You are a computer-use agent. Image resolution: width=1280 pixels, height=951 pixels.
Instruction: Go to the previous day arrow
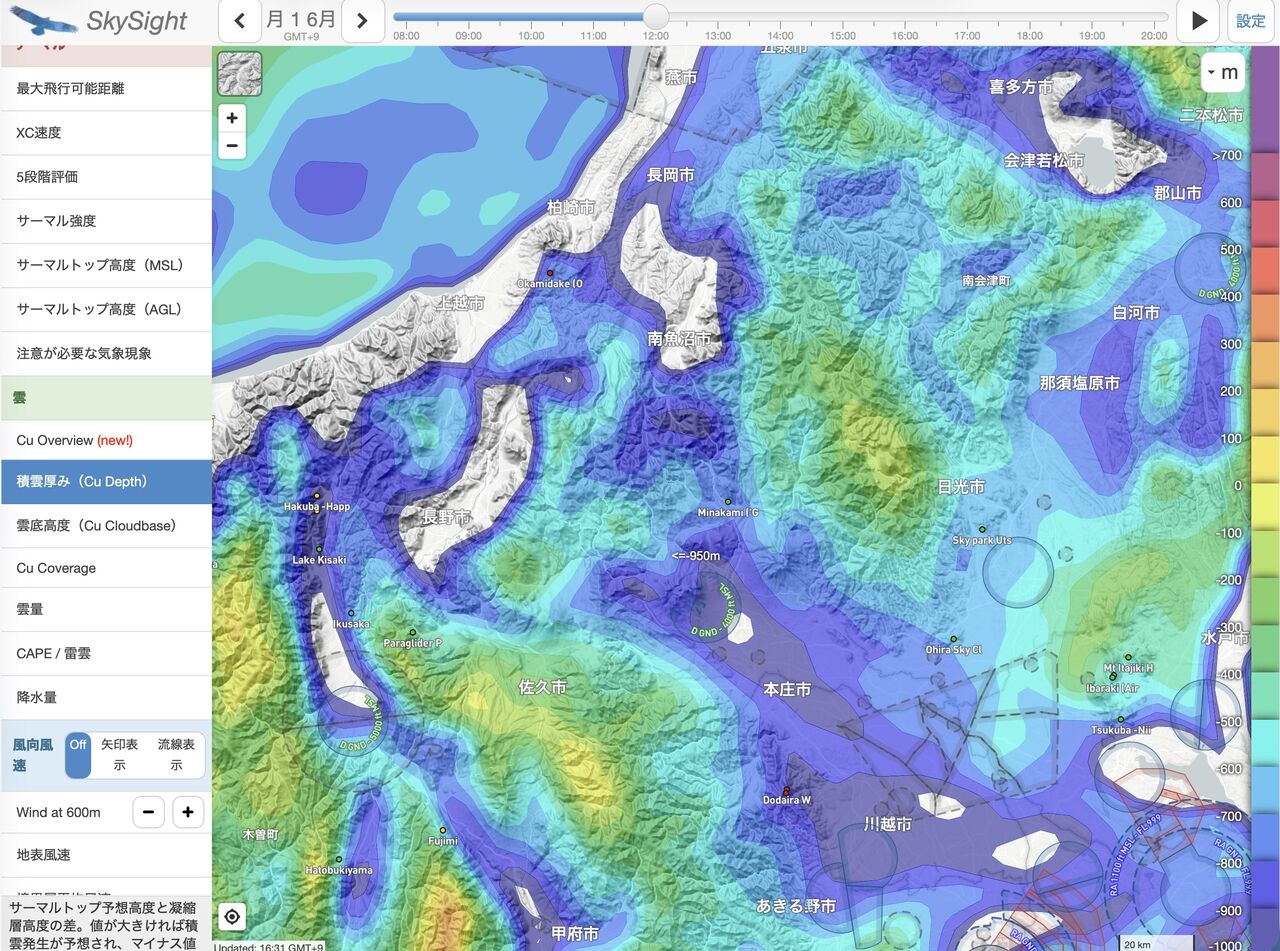tap(240, 21)
